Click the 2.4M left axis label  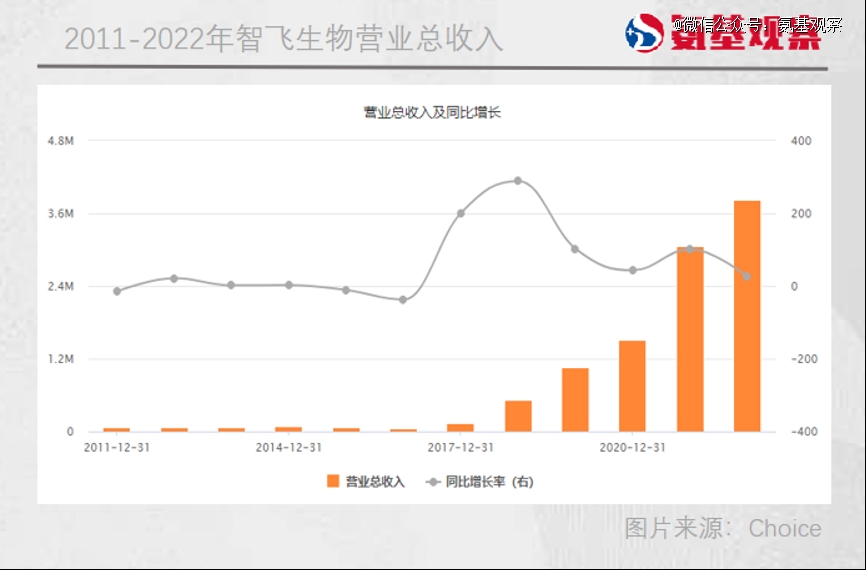[x=61, y=286]
